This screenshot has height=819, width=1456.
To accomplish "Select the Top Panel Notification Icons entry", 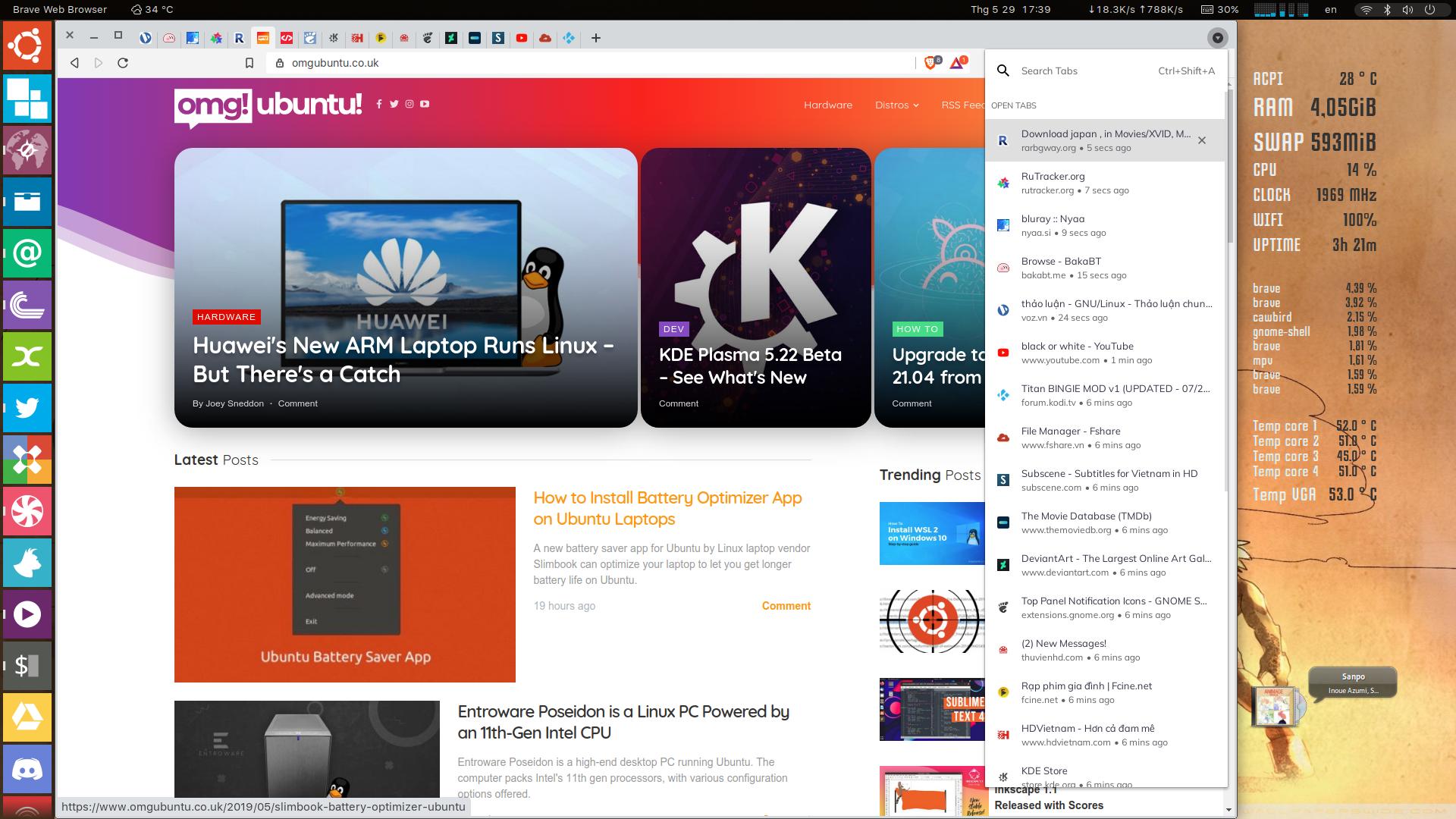I will (1105, 607).
